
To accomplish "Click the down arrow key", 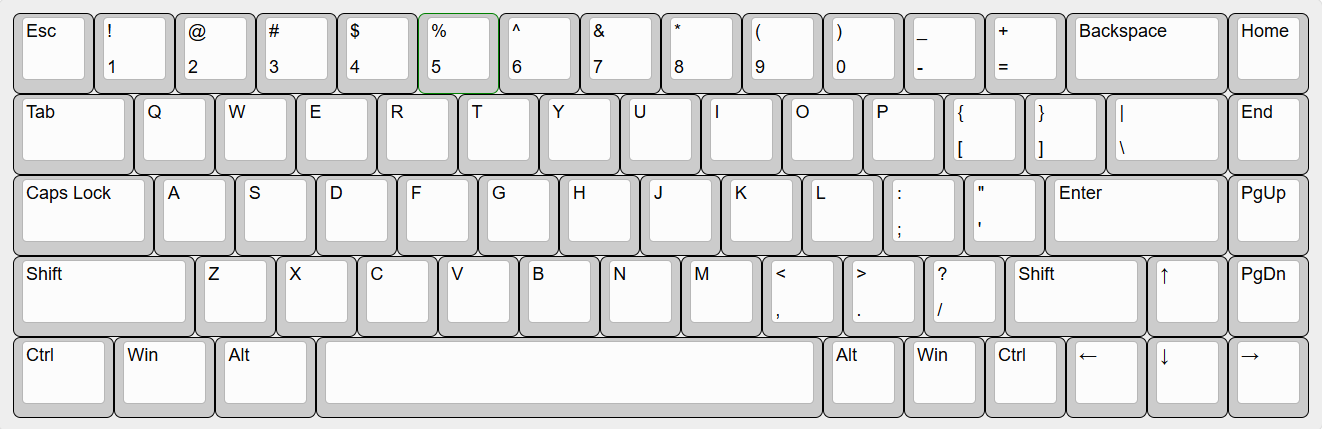I will coord(1187,377).
